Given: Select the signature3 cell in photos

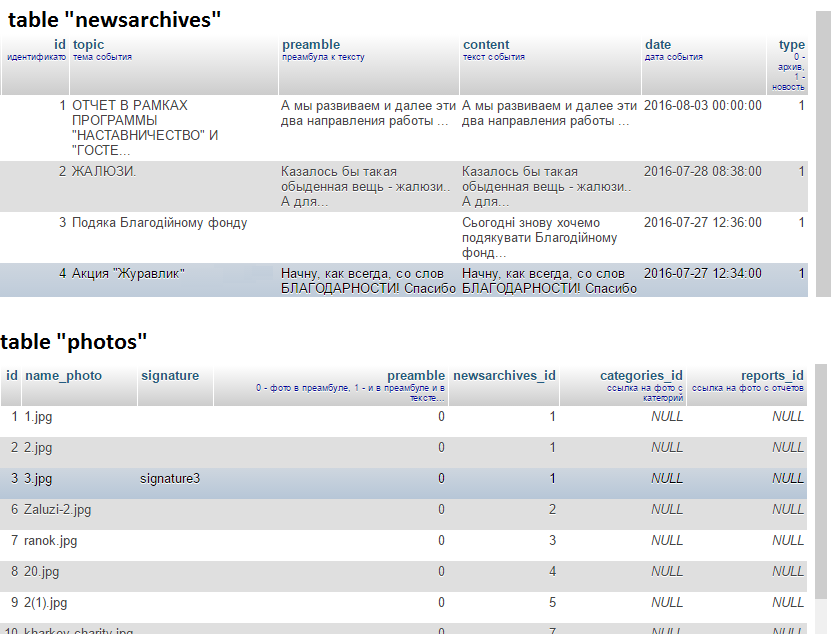Looking at the screenshot, I should (x=170, y=479).
